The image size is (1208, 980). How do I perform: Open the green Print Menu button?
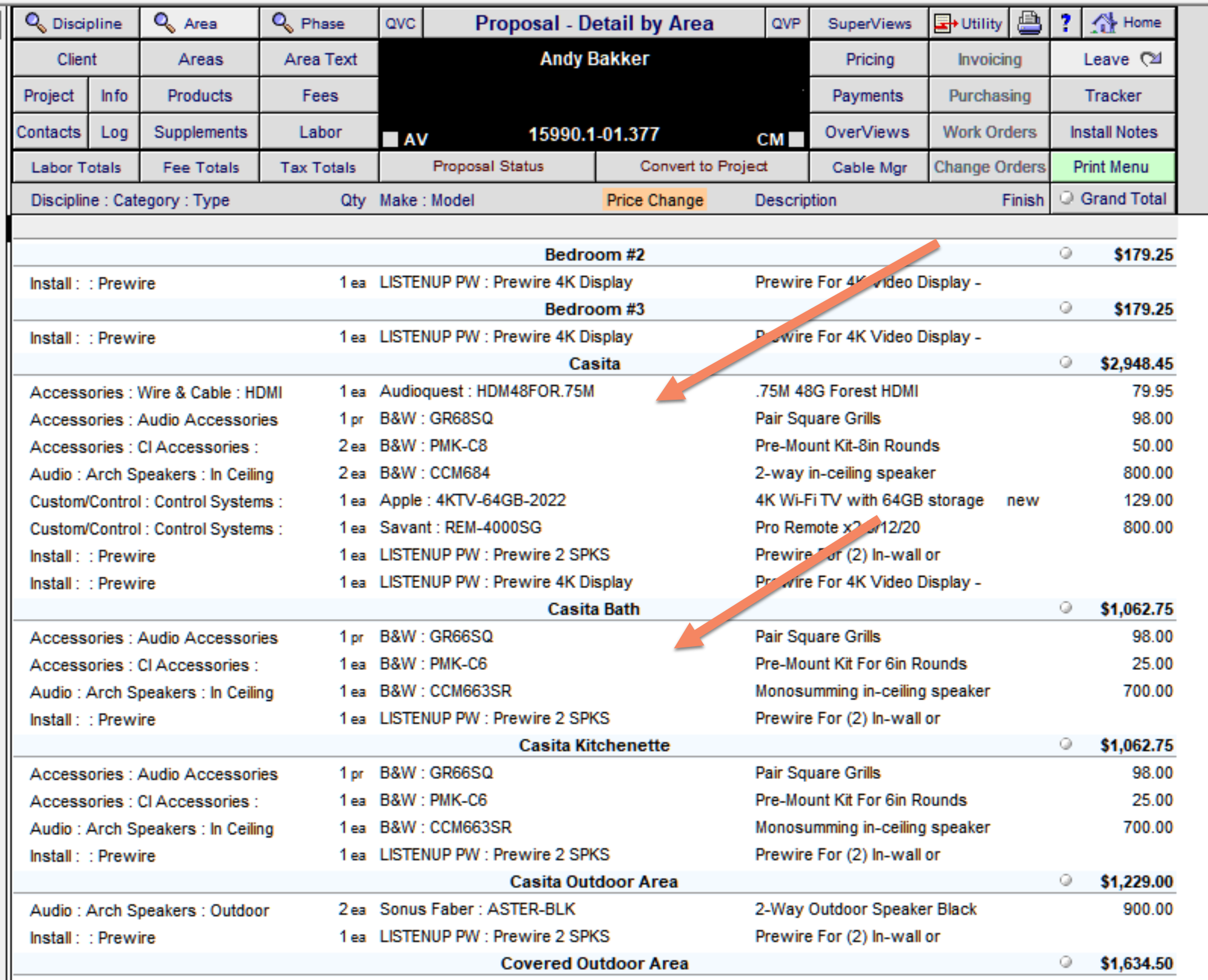[1113, 167]
